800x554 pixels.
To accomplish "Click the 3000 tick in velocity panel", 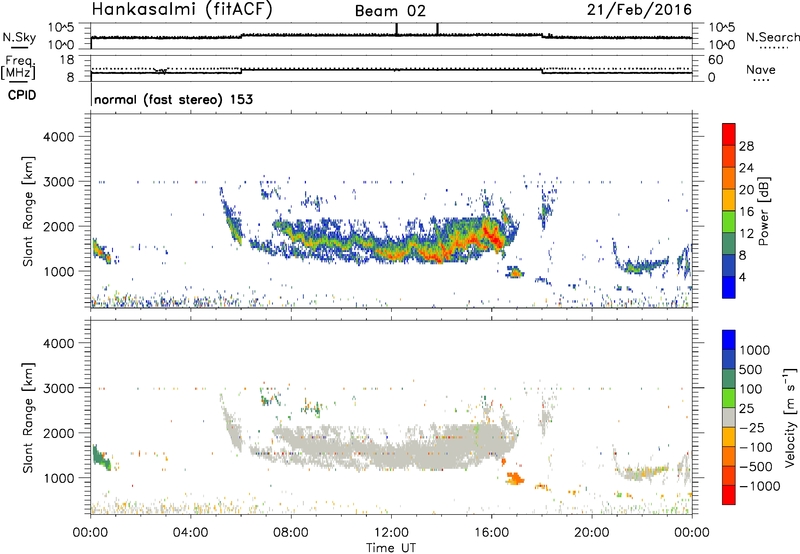I will point(58,388).
